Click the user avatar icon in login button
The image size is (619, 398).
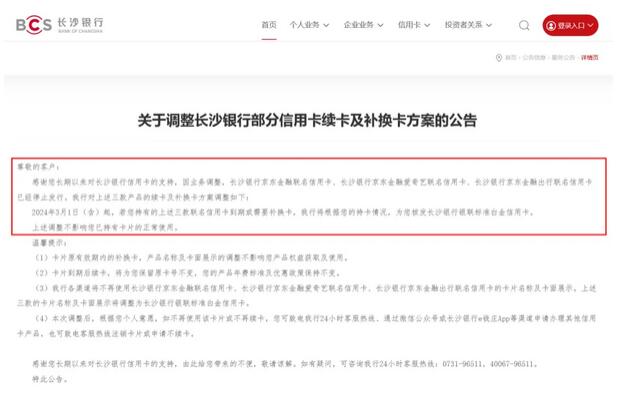click(x=551, y=26)
